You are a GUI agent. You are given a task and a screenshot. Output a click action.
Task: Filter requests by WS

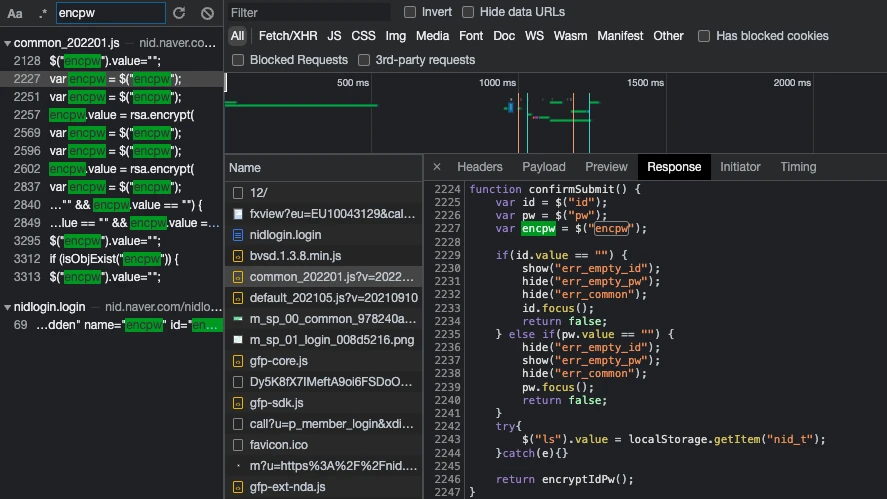(534, 36)
